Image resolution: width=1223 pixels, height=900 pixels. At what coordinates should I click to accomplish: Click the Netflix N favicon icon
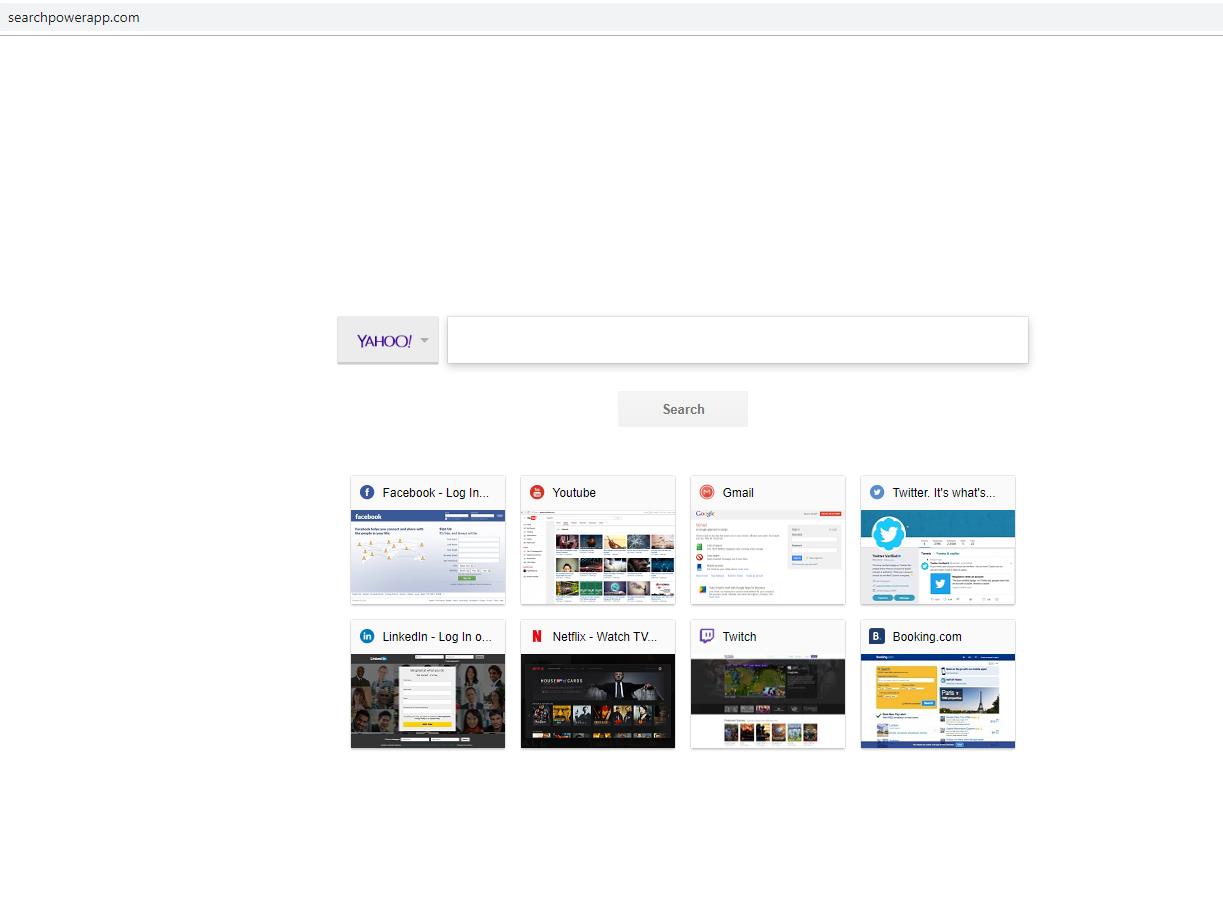[537, 636]
